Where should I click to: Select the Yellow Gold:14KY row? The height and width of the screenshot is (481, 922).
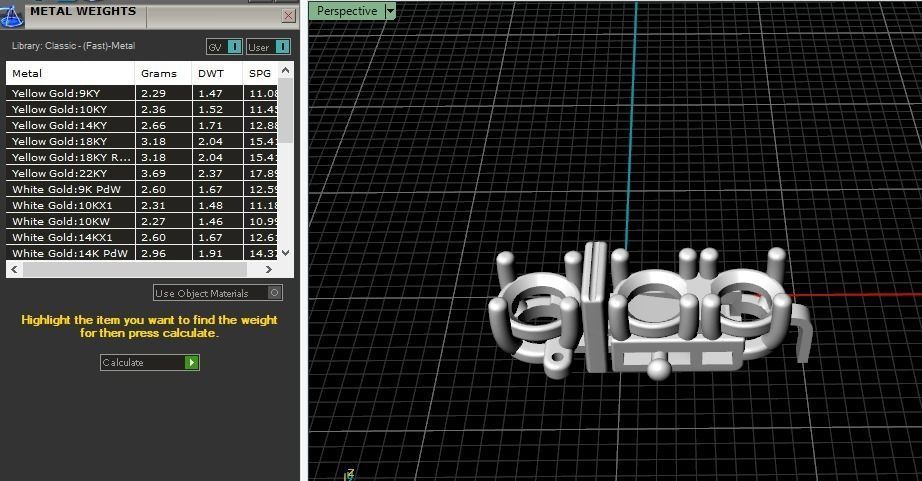(x=142, y=125)
